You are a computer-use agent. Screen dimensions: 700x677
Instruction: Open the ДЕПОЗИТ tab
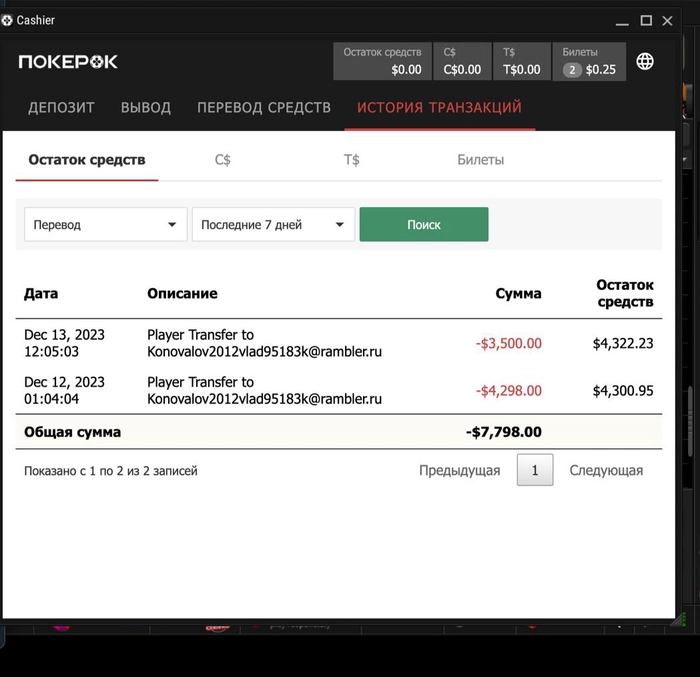[x=61, y=108]
